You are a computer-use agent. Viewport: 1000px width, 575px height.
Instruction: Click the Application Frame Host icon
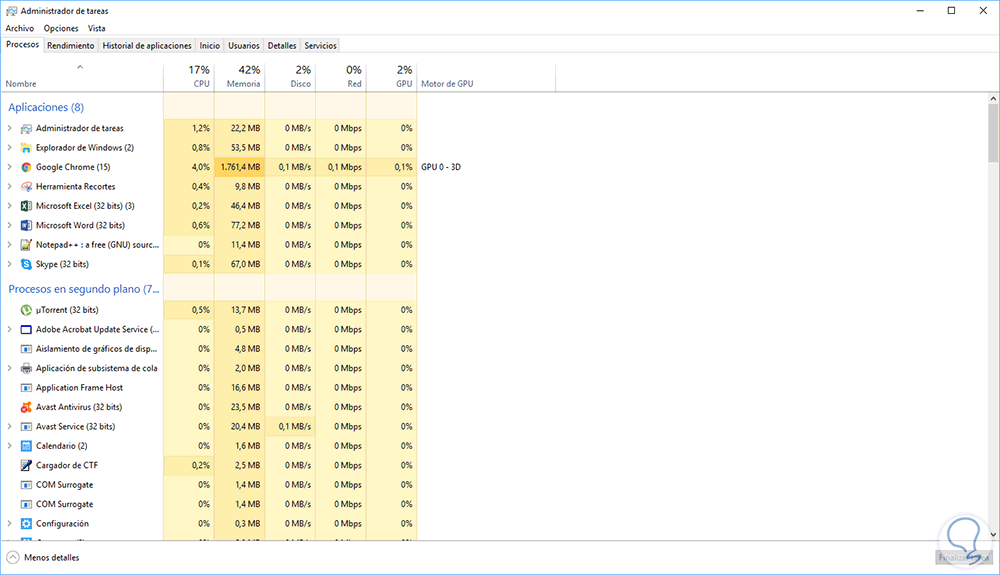26,388
